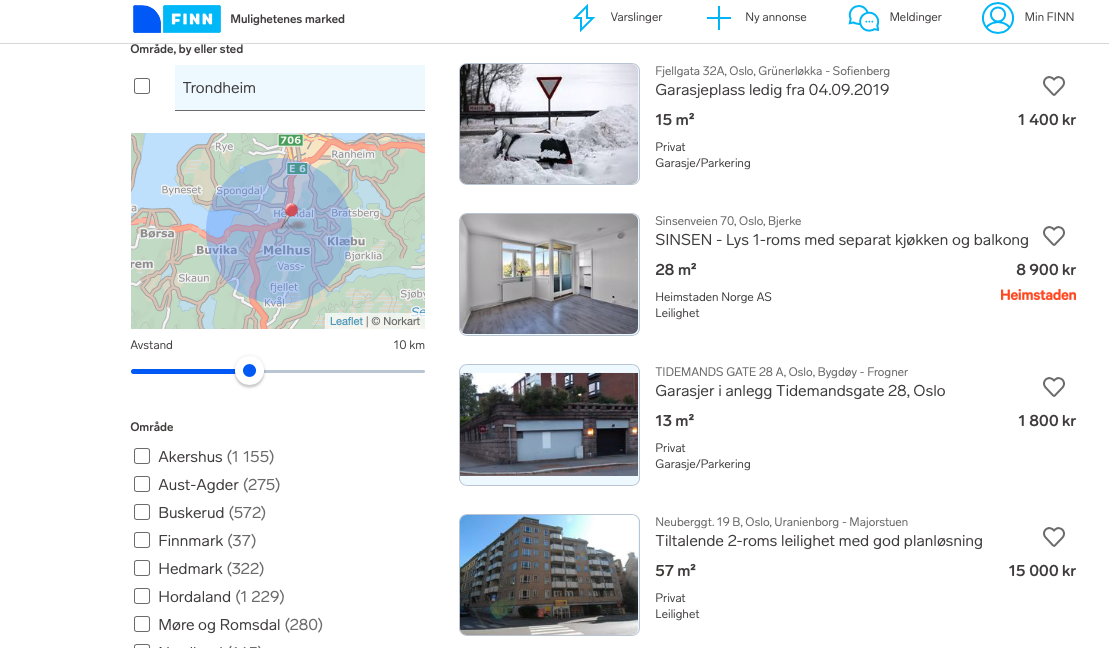Follow the Leaflet attribution link
This screenshot has width=1109, height=648.
coord(346,321)
